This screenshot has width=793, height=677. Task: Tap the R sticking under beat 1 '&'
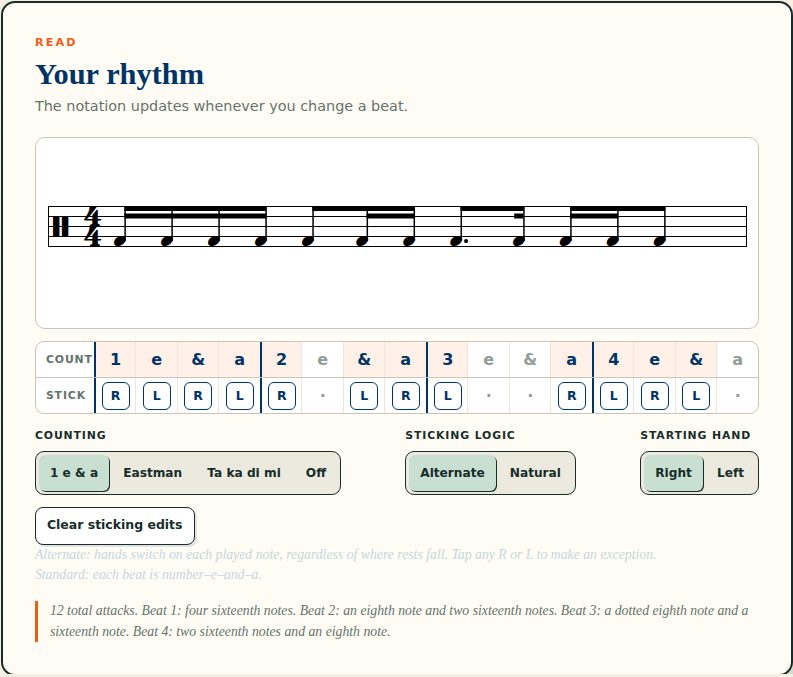[198, 396]
